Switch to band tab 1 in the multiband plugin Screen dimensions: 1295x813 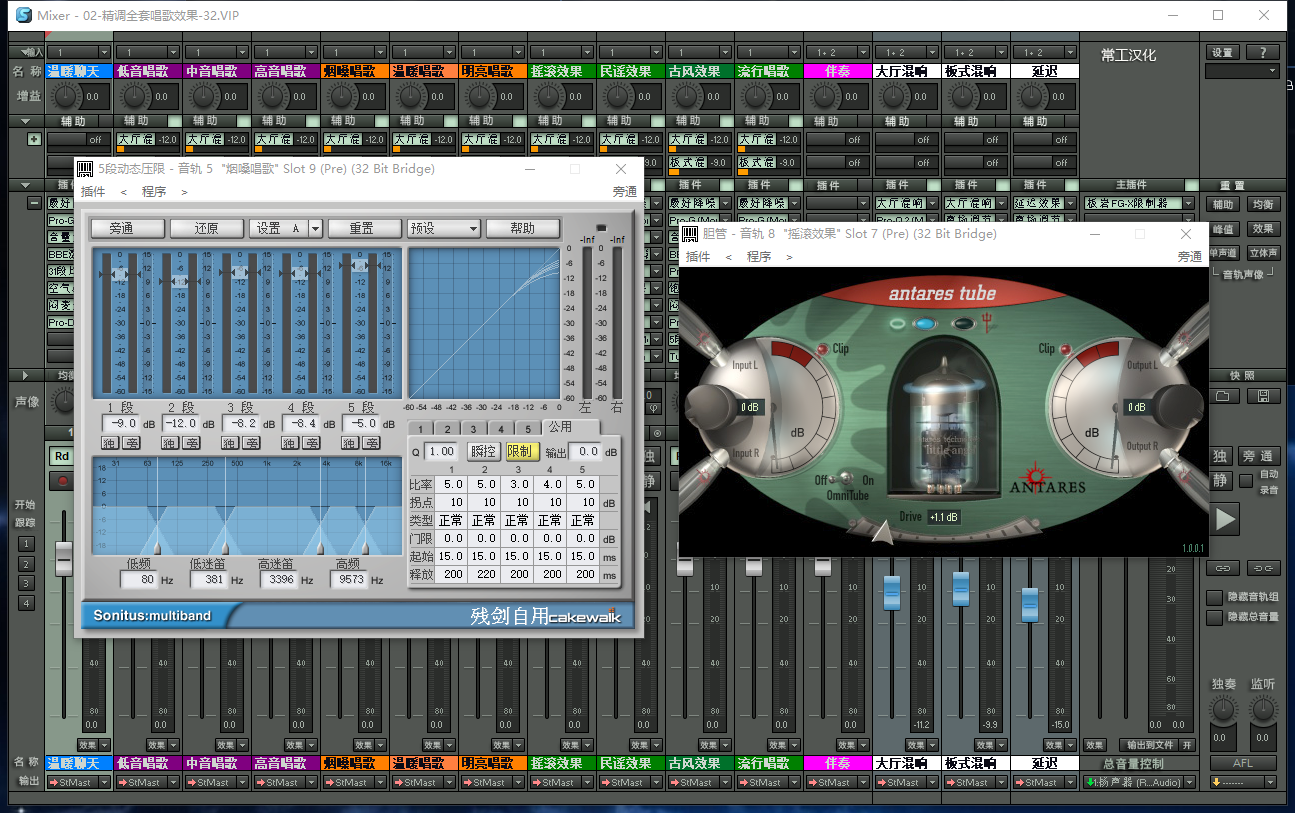click(422, 429)
